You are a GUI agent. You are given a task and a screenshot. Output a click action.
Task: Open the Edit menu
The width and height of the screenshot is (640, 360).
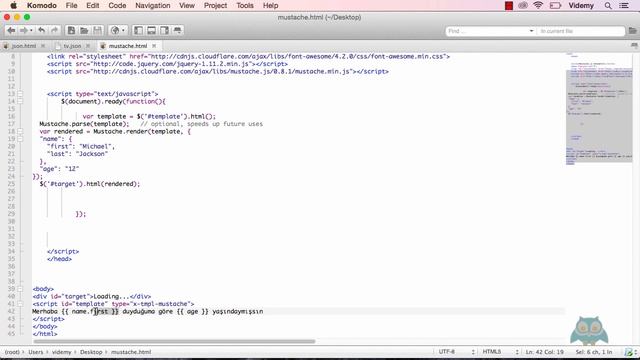click(93, 6)
